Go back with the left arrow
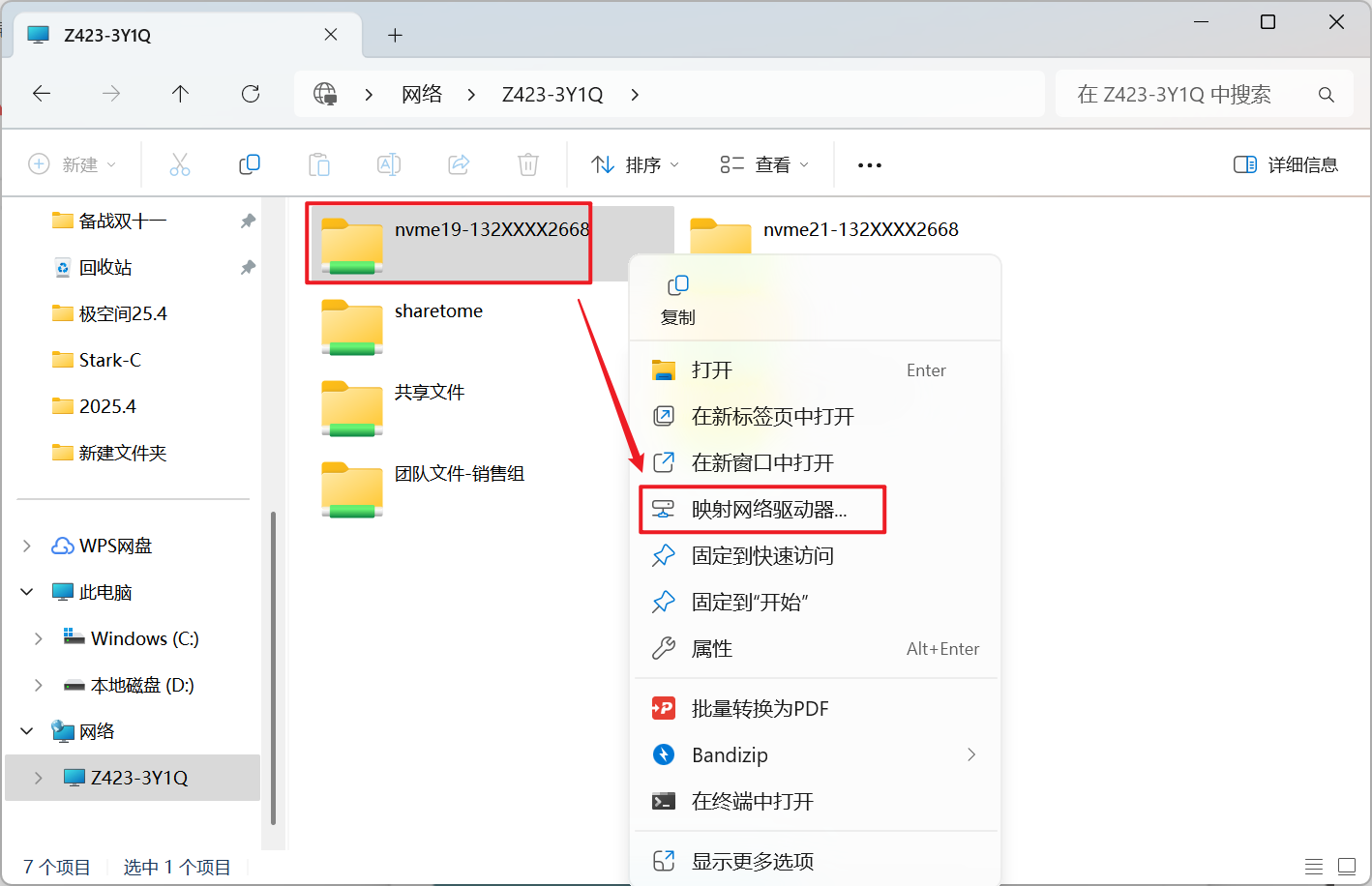The height and width of the screenshot is (886, 1372). (x=42, y=94)
